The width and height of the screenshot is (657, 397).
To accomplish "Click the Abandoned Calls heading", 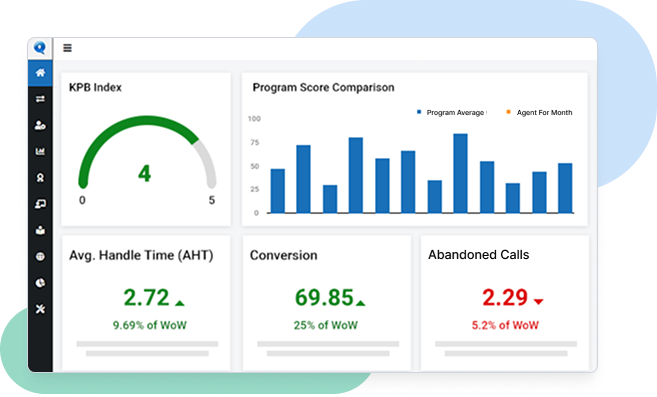I will point(479,254).
